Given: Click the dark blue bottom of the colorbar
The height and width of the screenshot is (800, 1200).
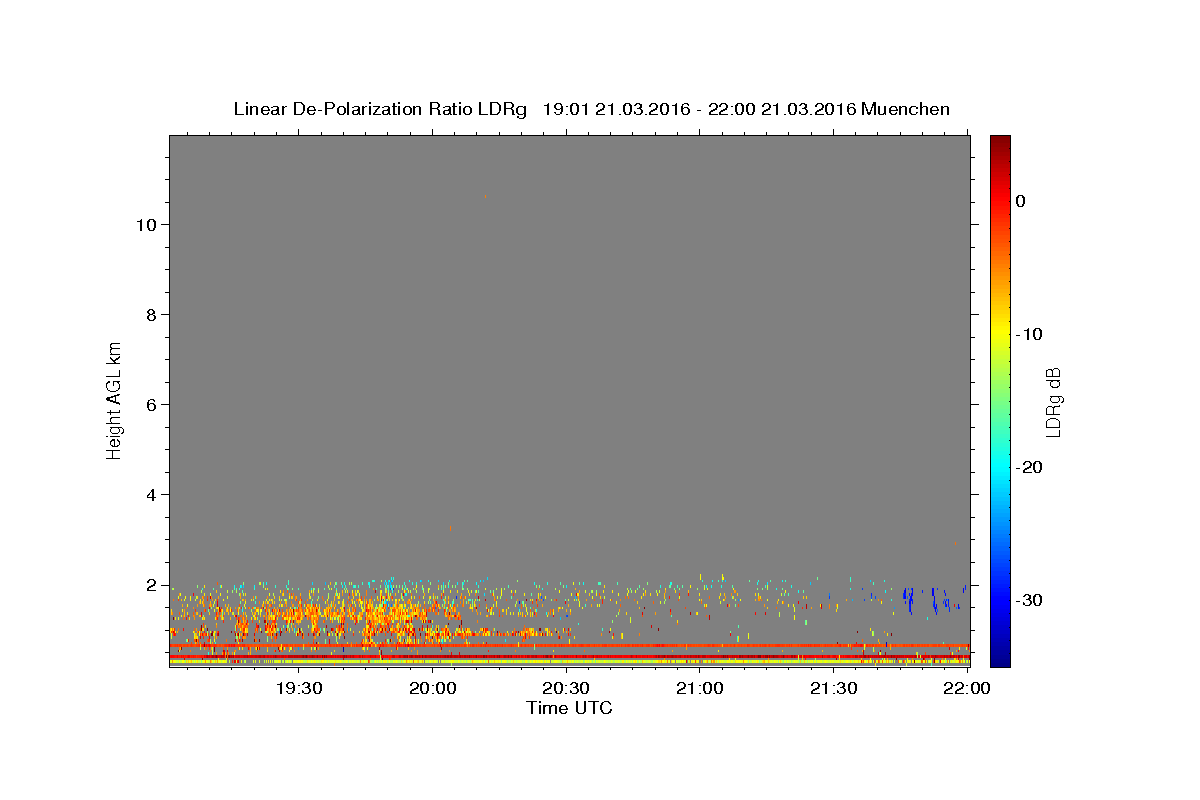Looking at the screenshot, I should click(x=1000, y=655).
